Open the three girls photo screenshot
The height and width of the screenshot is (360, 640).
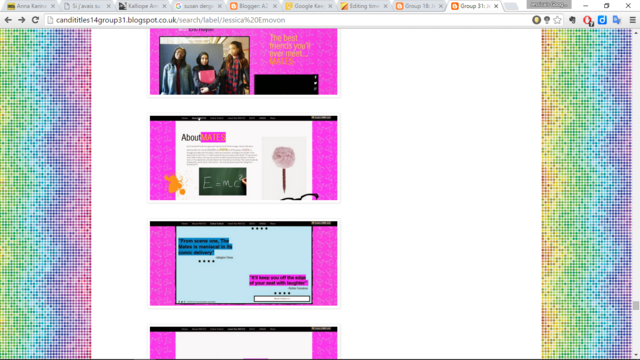pyautogui.click(x=244, y=62)
